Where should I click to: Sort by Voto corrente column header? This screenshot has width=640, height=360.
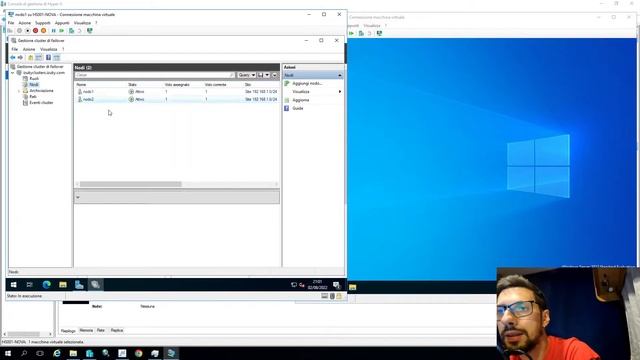pos(216,84)
